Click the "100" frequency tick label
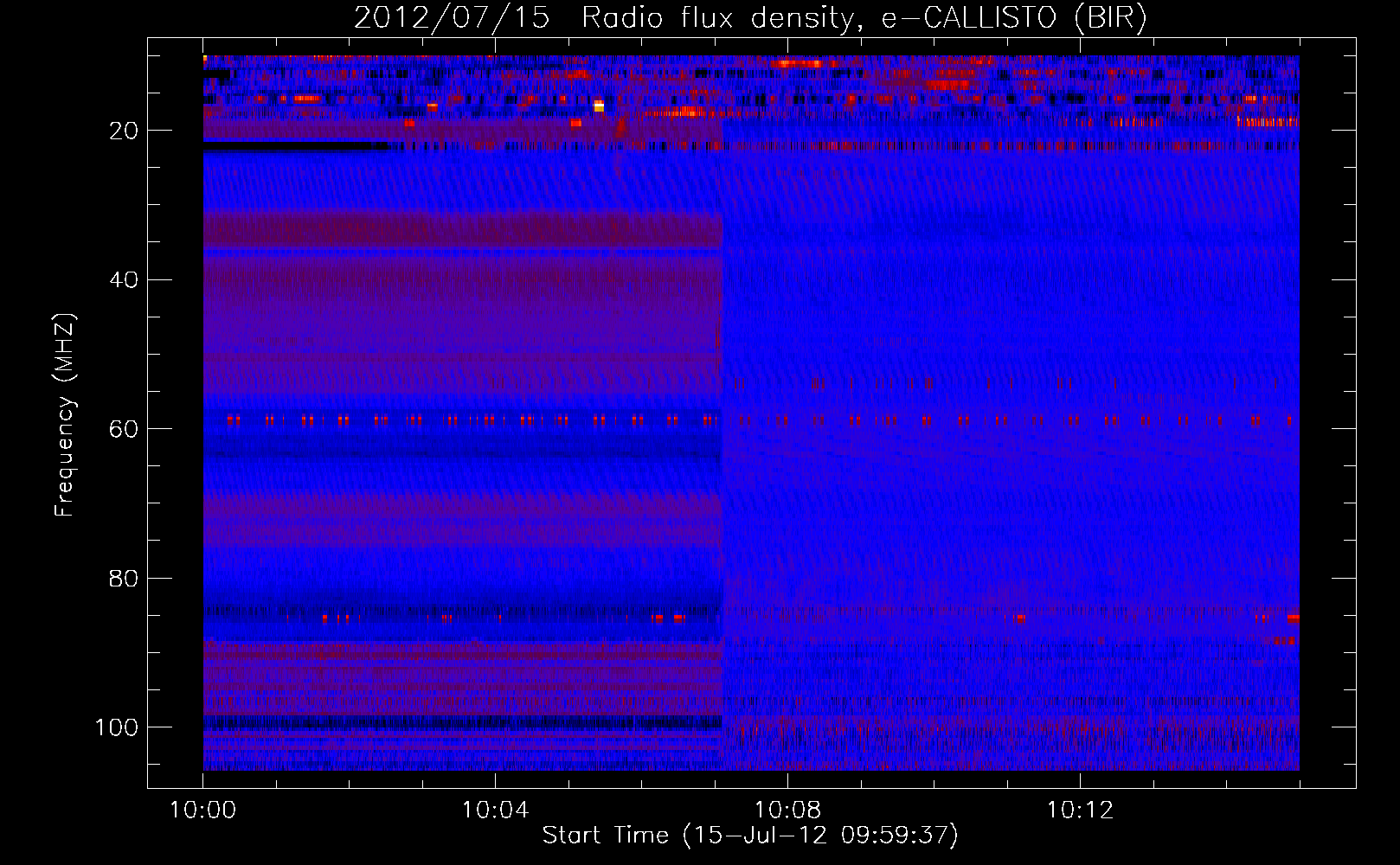1400x865 pixels. 117,727
